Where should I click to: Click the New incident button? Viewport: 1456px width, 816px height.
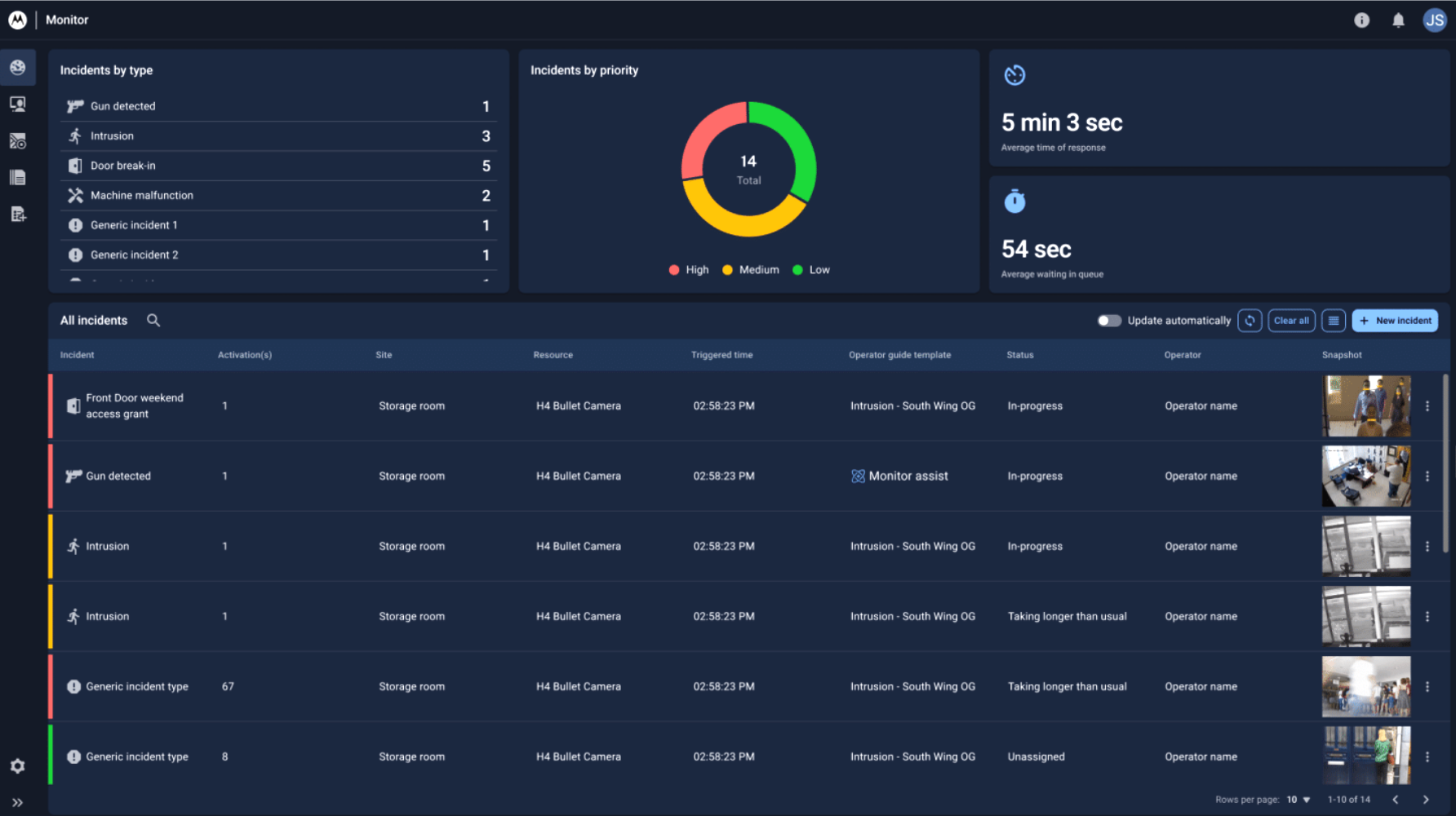click(x=1395, y=320)
